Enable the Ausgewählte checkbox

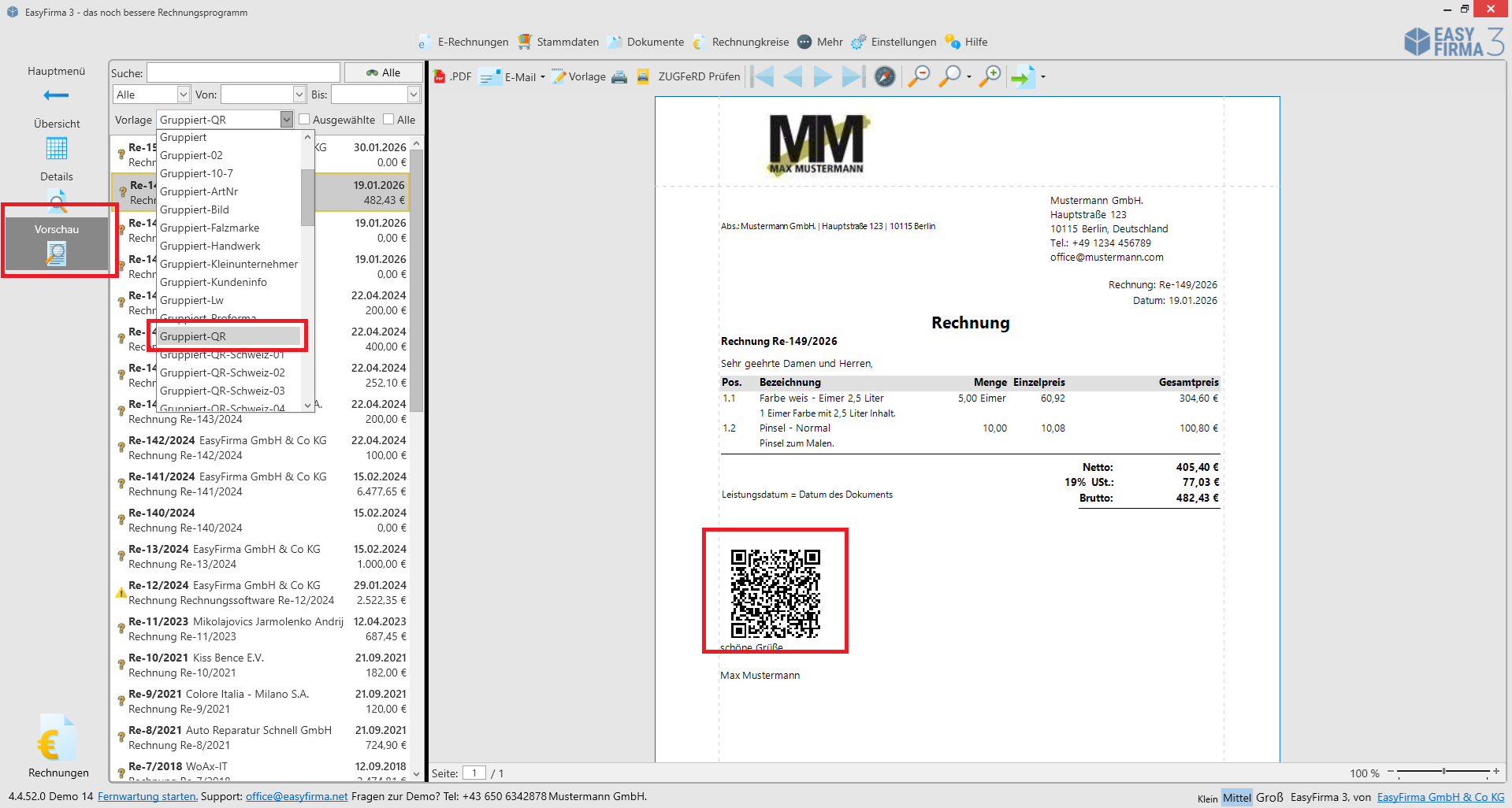click(304, 120)
